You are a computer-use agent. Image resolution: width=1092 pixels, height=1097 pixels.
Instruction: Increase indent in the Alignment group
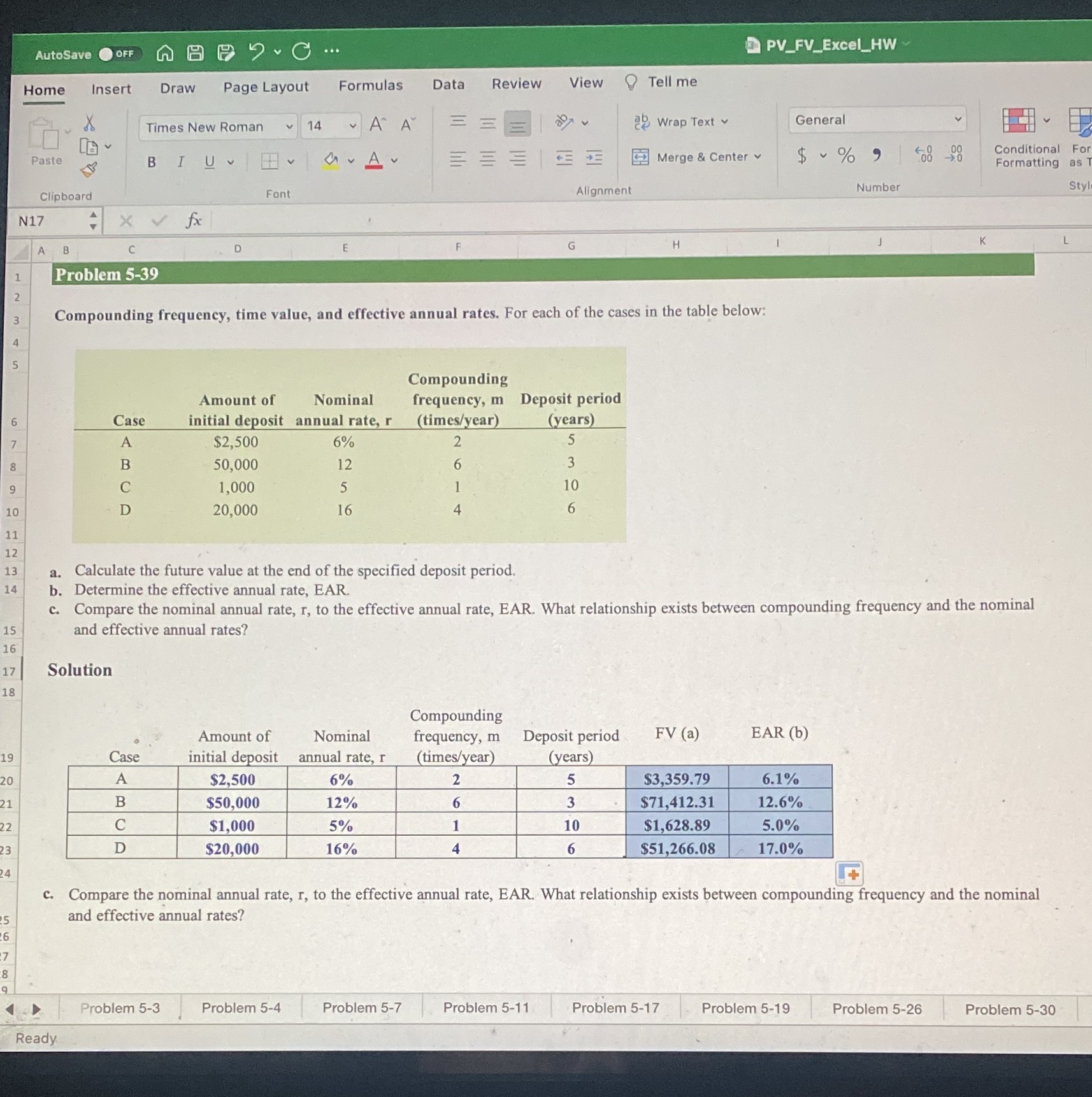(594, 157)
